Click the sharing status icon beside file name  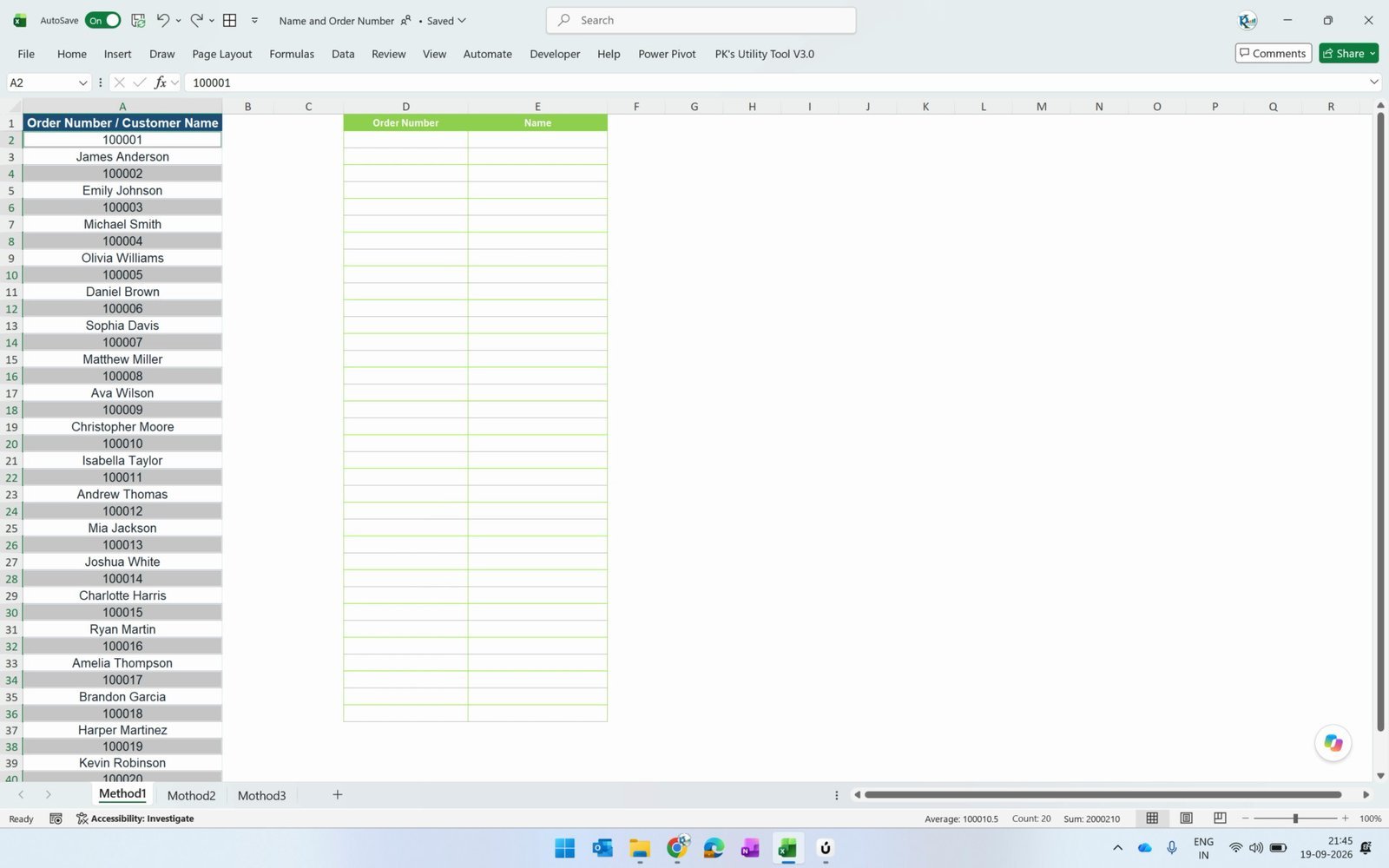(405, 20)
